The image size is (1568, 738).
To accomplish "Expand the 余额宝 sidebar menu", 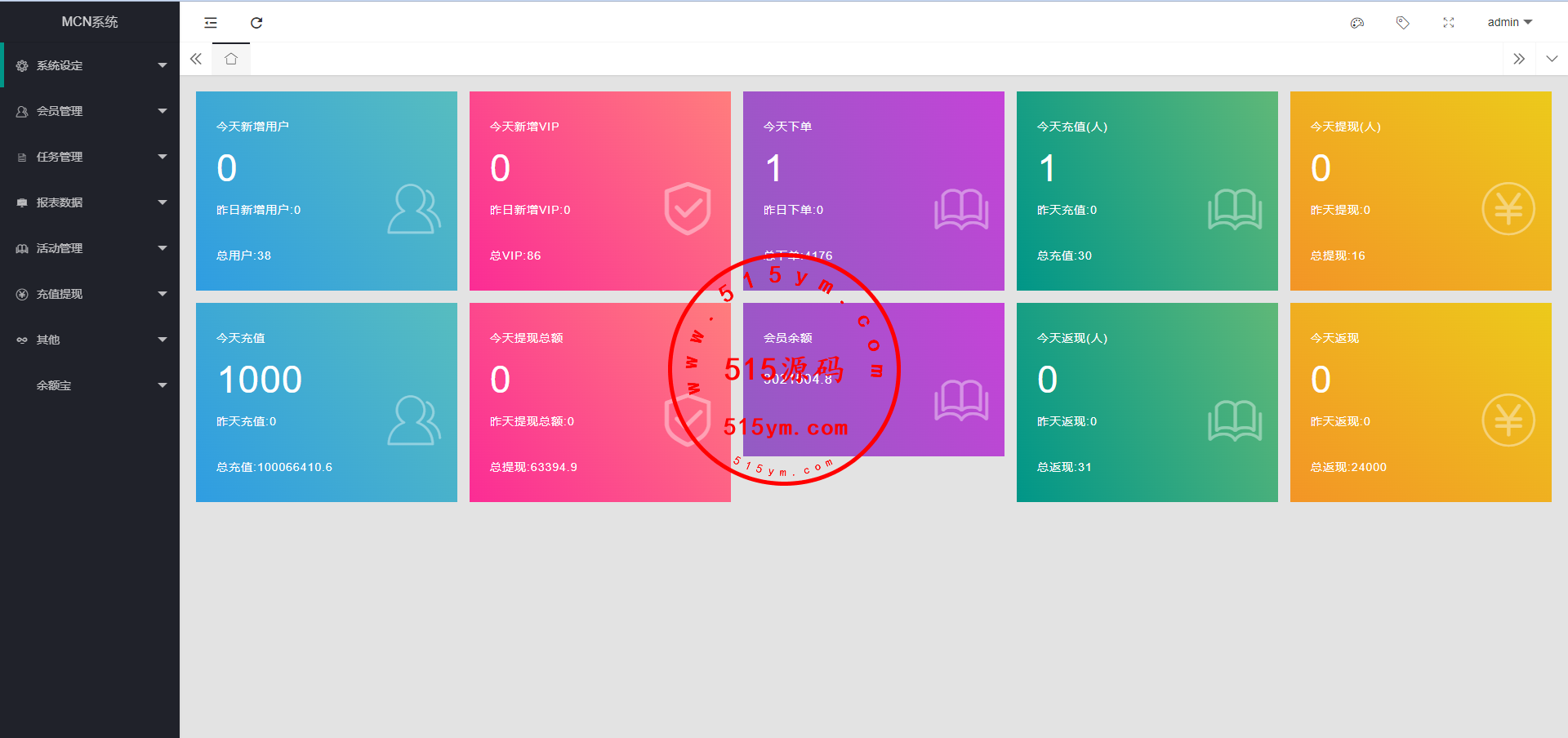I will pos(90,385).
